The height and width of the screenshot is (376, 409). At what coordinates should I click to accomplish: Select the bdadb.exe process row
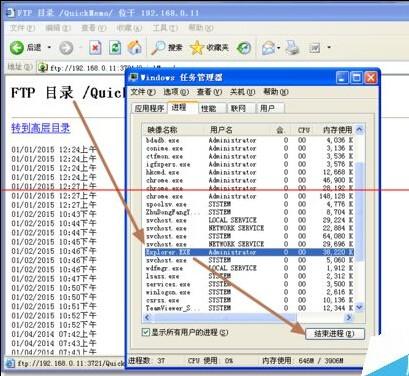tap(249, 140)
